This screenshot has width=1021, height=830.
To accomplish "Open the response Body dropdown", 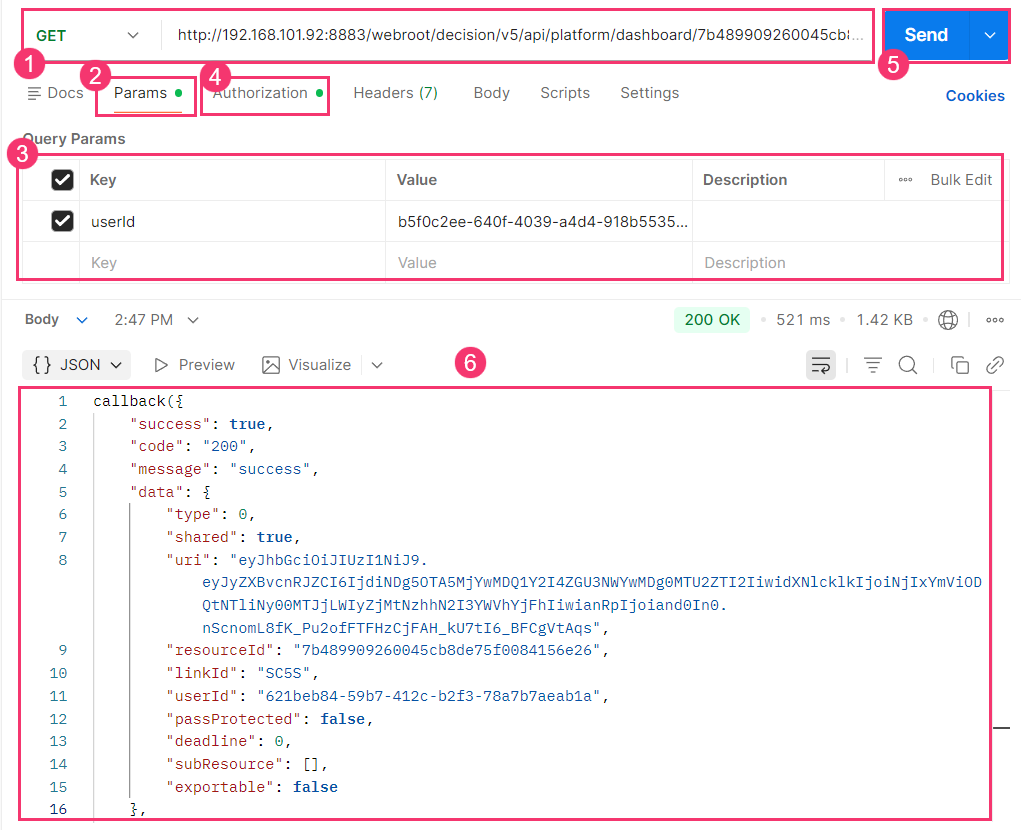I will click(56, 320).
